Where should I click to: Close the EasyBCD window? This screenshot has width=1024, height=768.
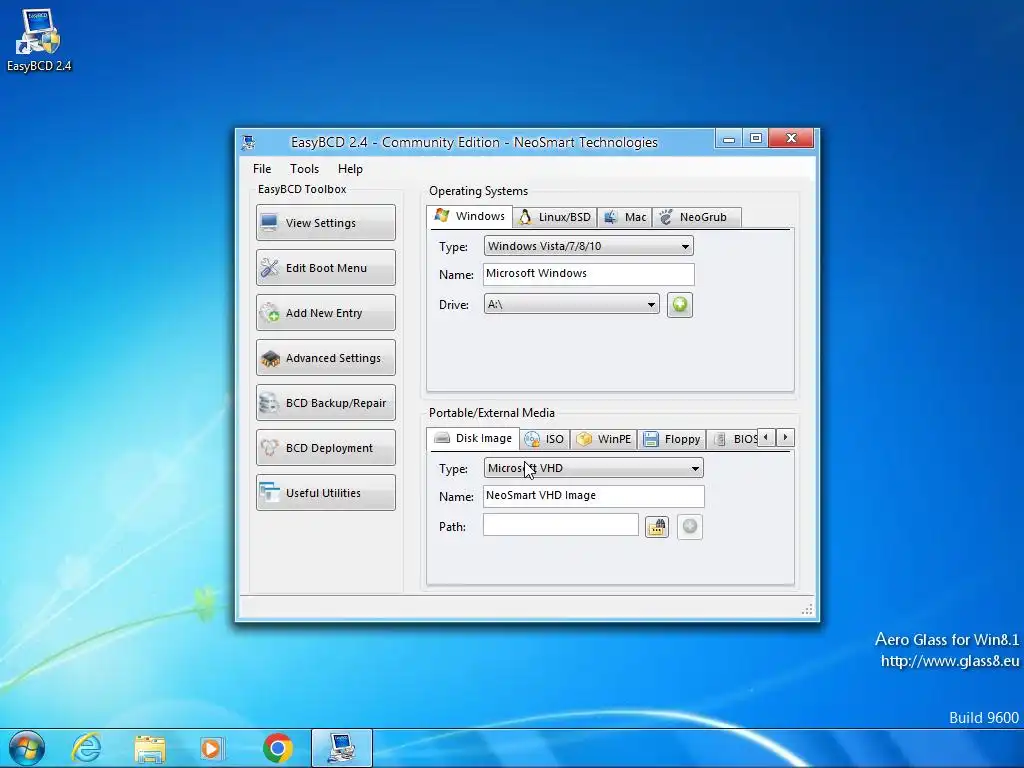pyautogui.click(x=791, y=138)
